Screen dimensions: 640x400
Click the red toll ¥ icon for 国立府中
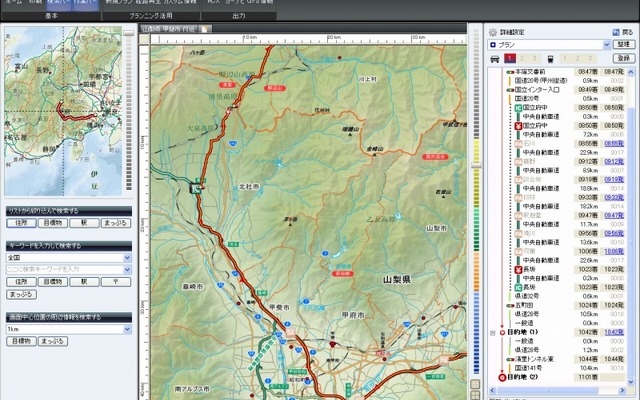click(x=518, y=126)
